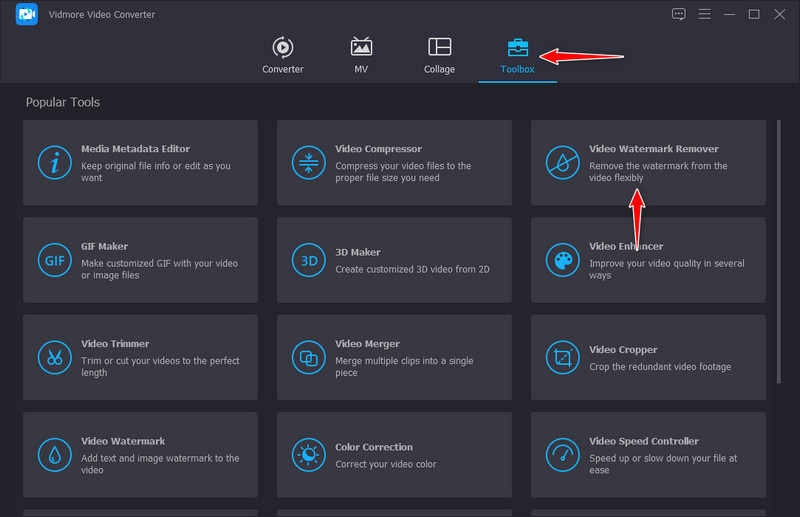Viewport: 800px width, 517px height.
Task: Switch to the Converter tab
Action: click(x=282, y=55)
